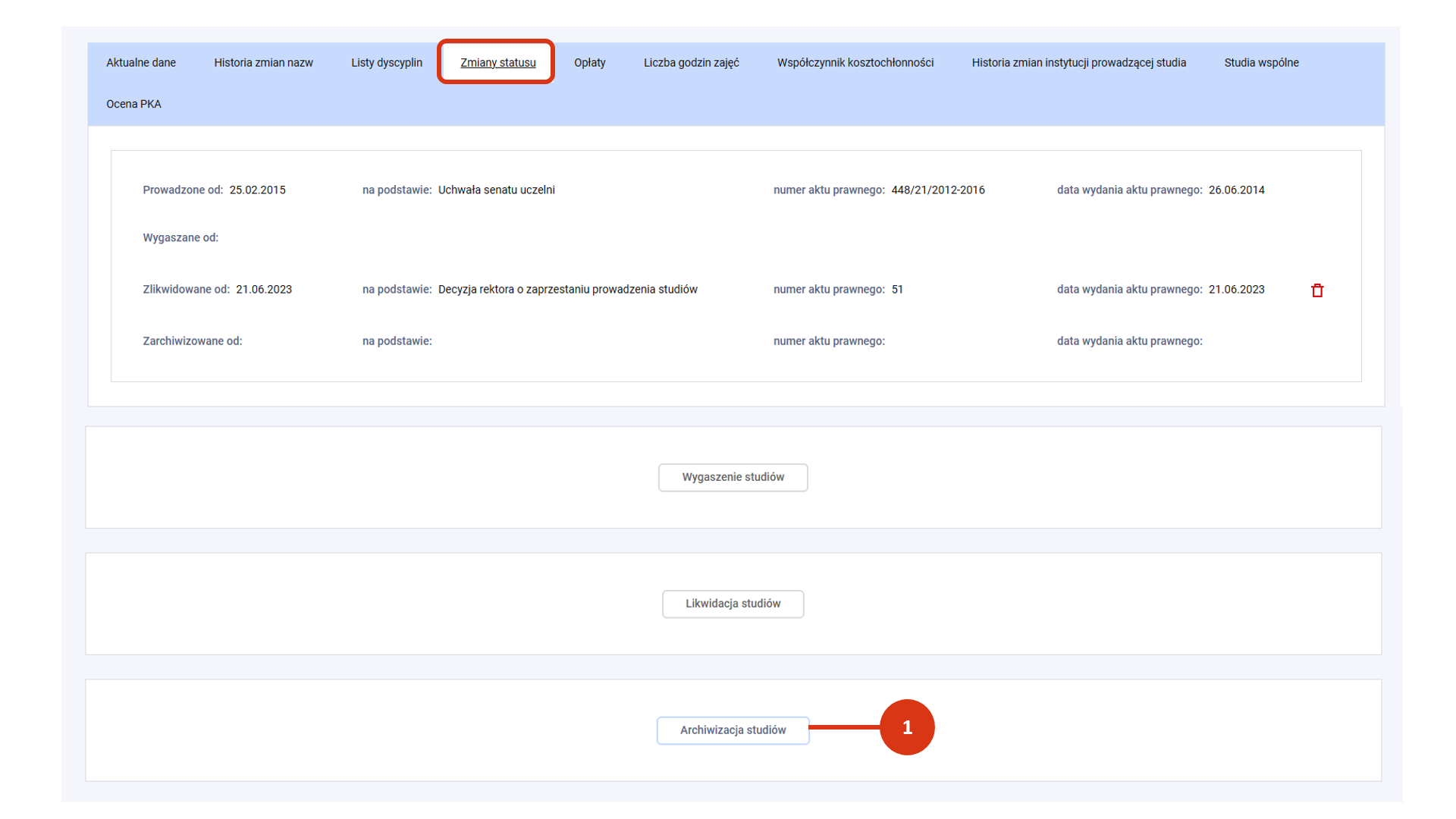Go to the Opłaty tab
The image size is (1456, 819).
coord(590,63)
